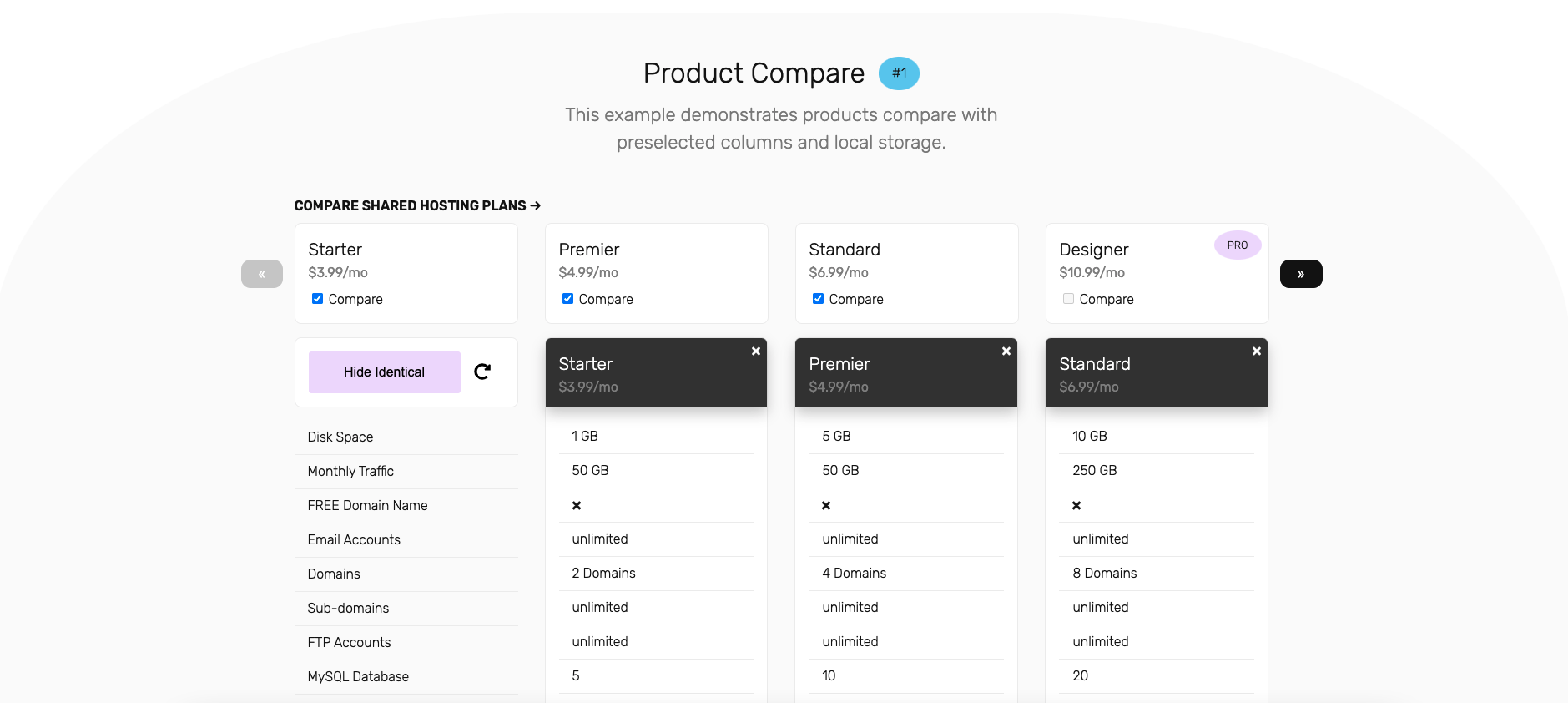Image resolution: width=1568 pixels, height=703 pixels.
Task: Click the FREE Domain Name row label
Action: pos(367,506)
